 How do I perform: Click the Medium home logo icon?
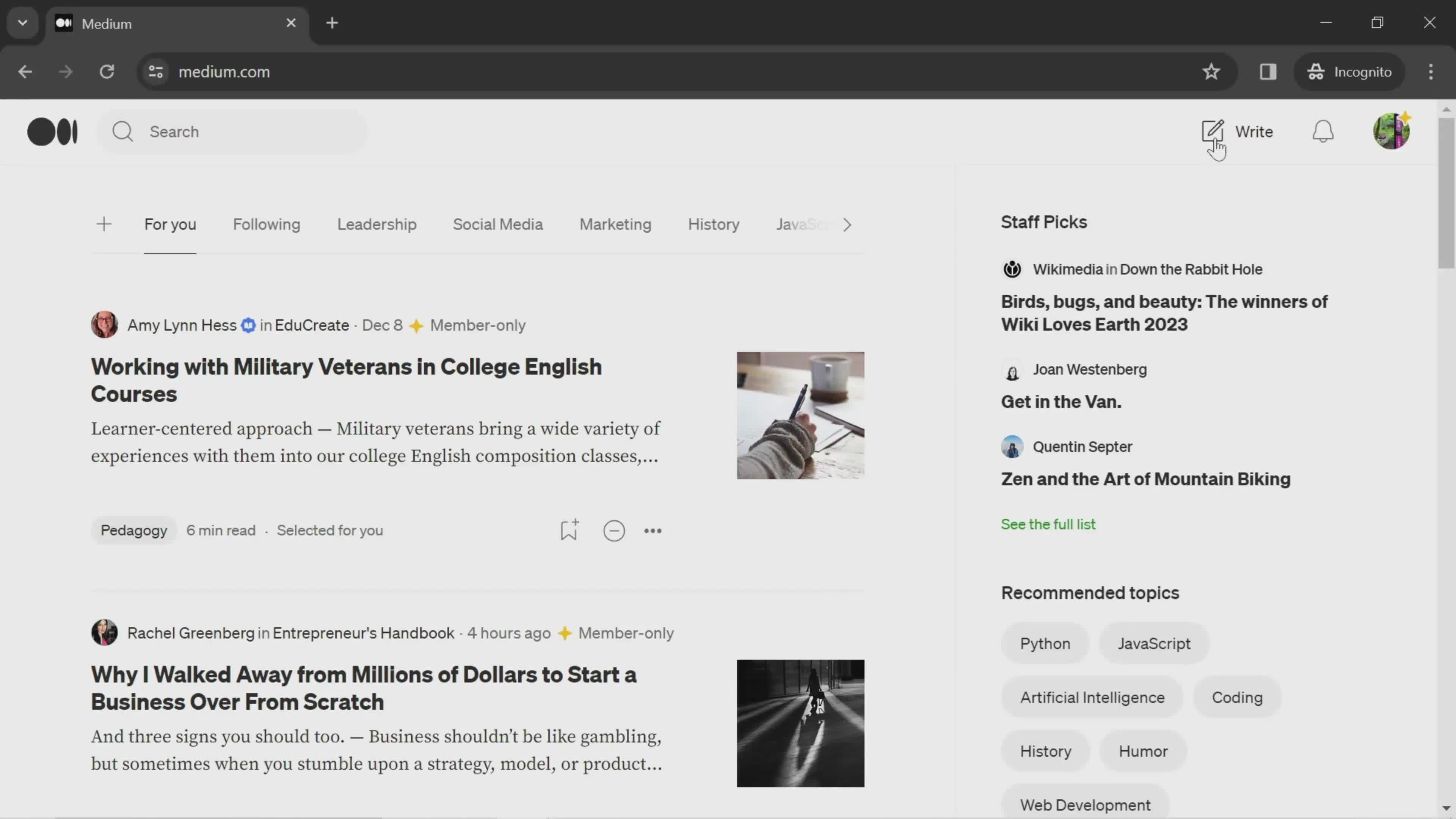[x=52, y=131]
